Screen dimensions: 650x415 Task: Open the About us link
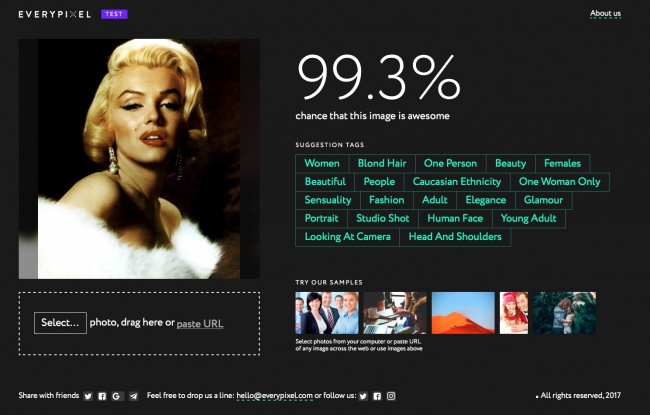[x=605, y=14]
